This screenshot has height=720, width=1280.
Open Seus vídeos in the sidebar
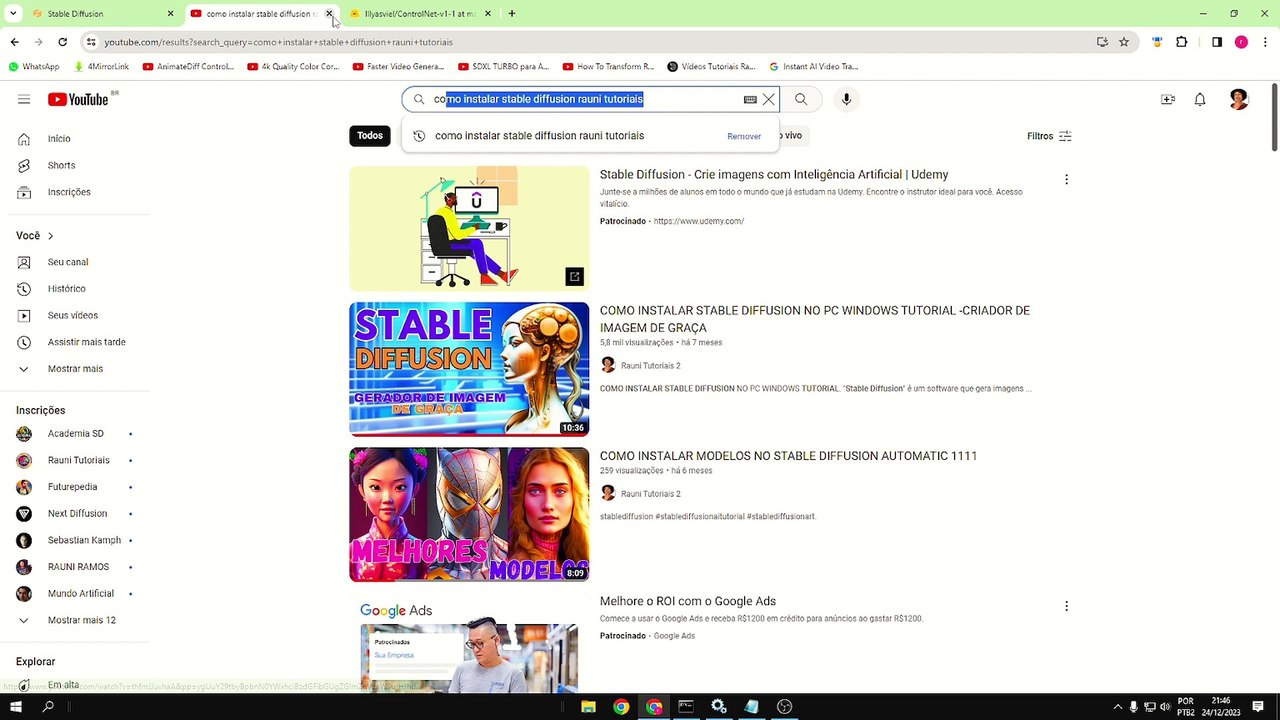coord(75,315)
